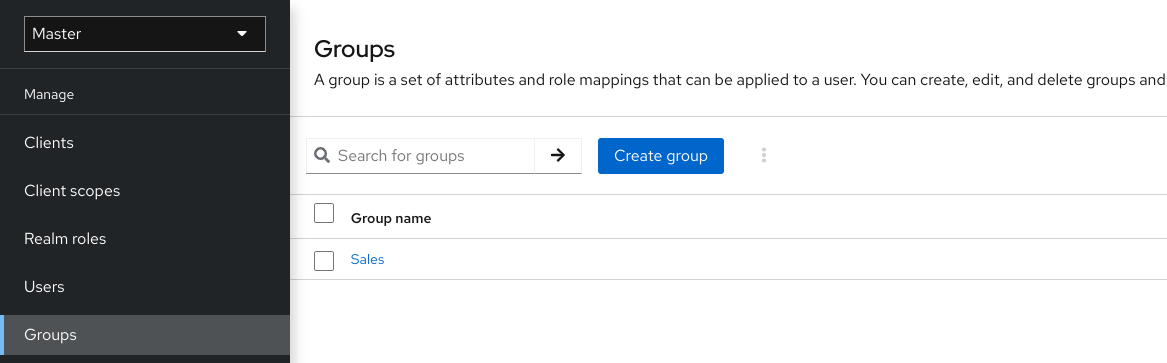Viewport: 1167px width, 363px height.
Task: Check the Sales group checkbox
Action: point(324,261)
